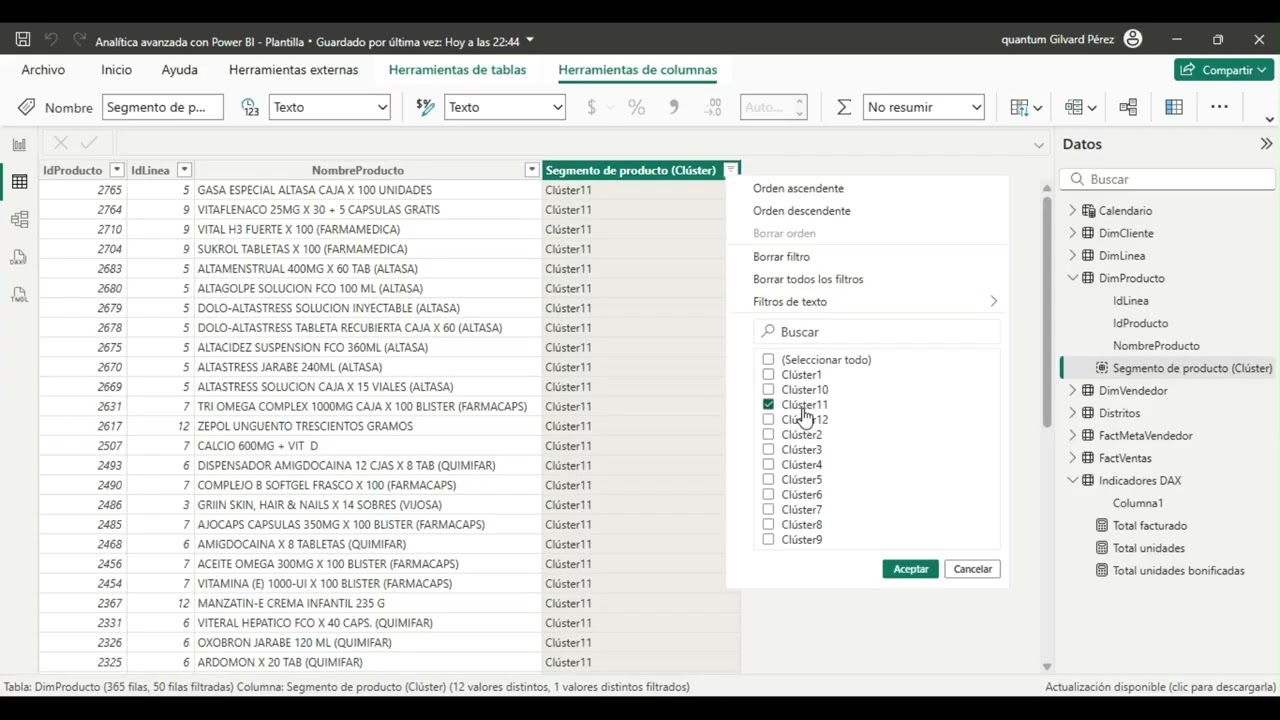The height and width of the screenshot is (720, 1280).
Task: Switch to the Ayuda tab
Action: 180,70
